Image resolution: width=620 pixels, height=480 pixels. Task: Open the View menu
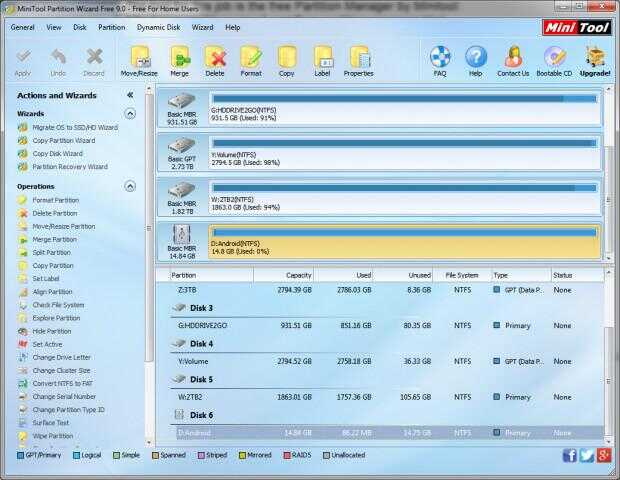point(54,27)
